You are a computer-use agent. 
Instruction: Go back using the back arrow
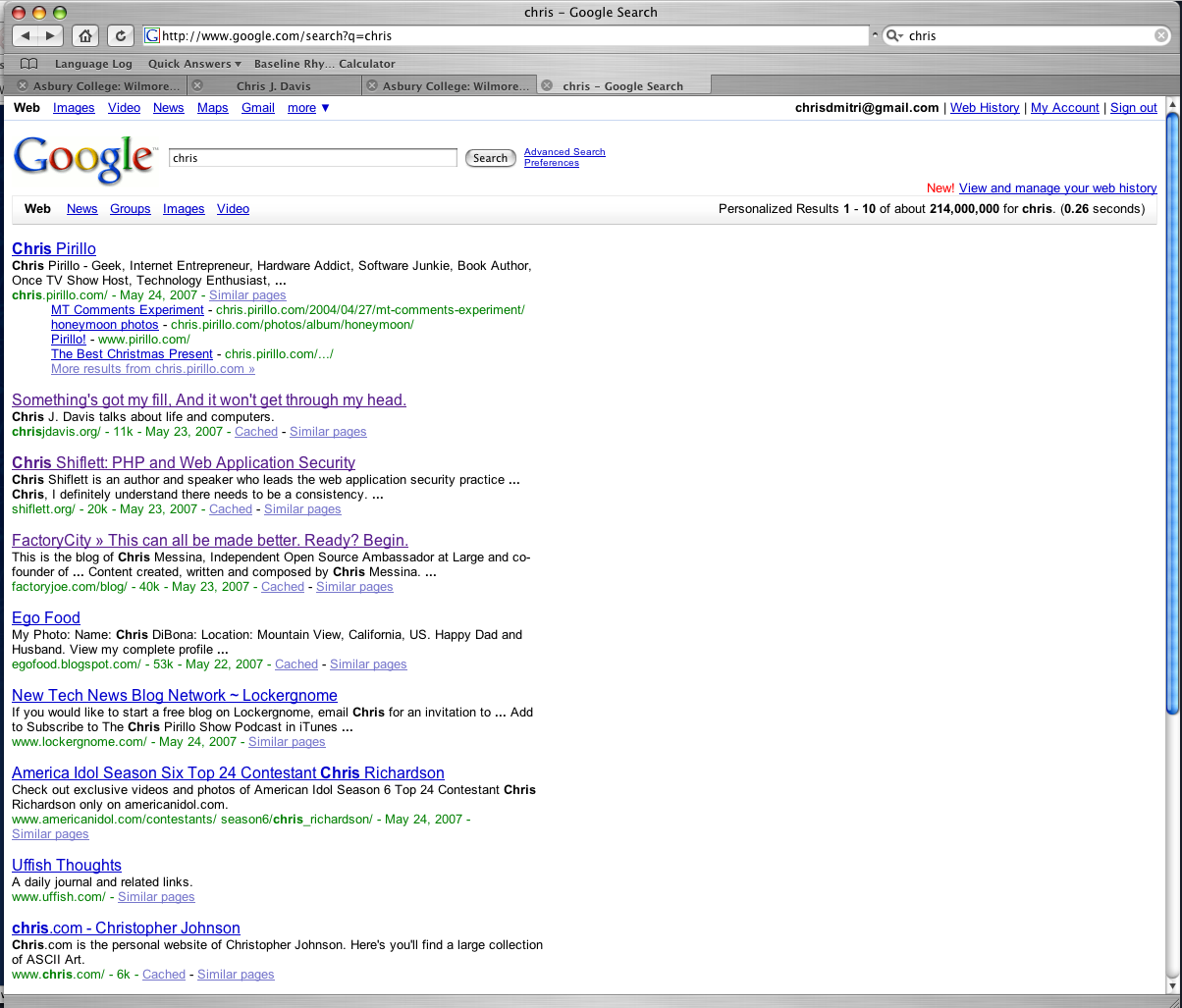coord(26,35)
